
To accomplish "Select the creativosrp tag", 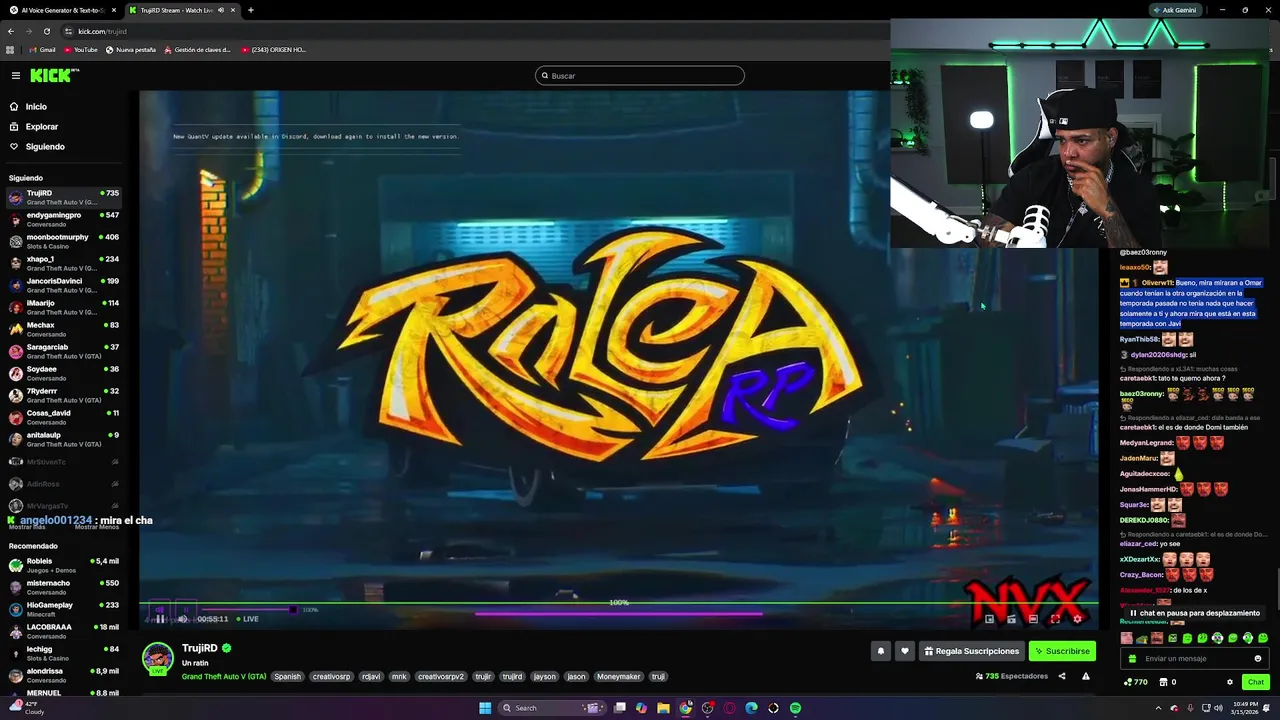I will pos(331,677).
